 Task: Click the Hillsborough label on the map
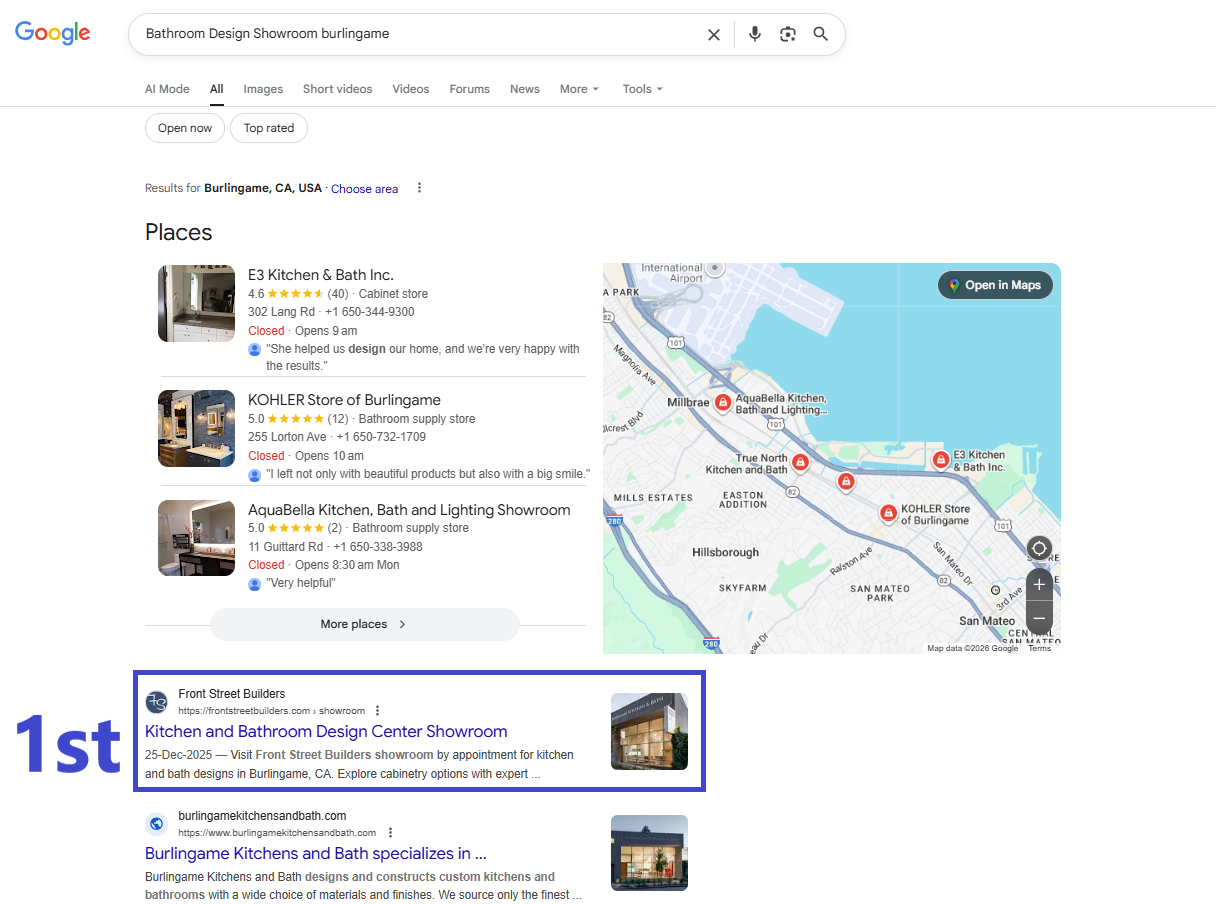coord(725,552)
